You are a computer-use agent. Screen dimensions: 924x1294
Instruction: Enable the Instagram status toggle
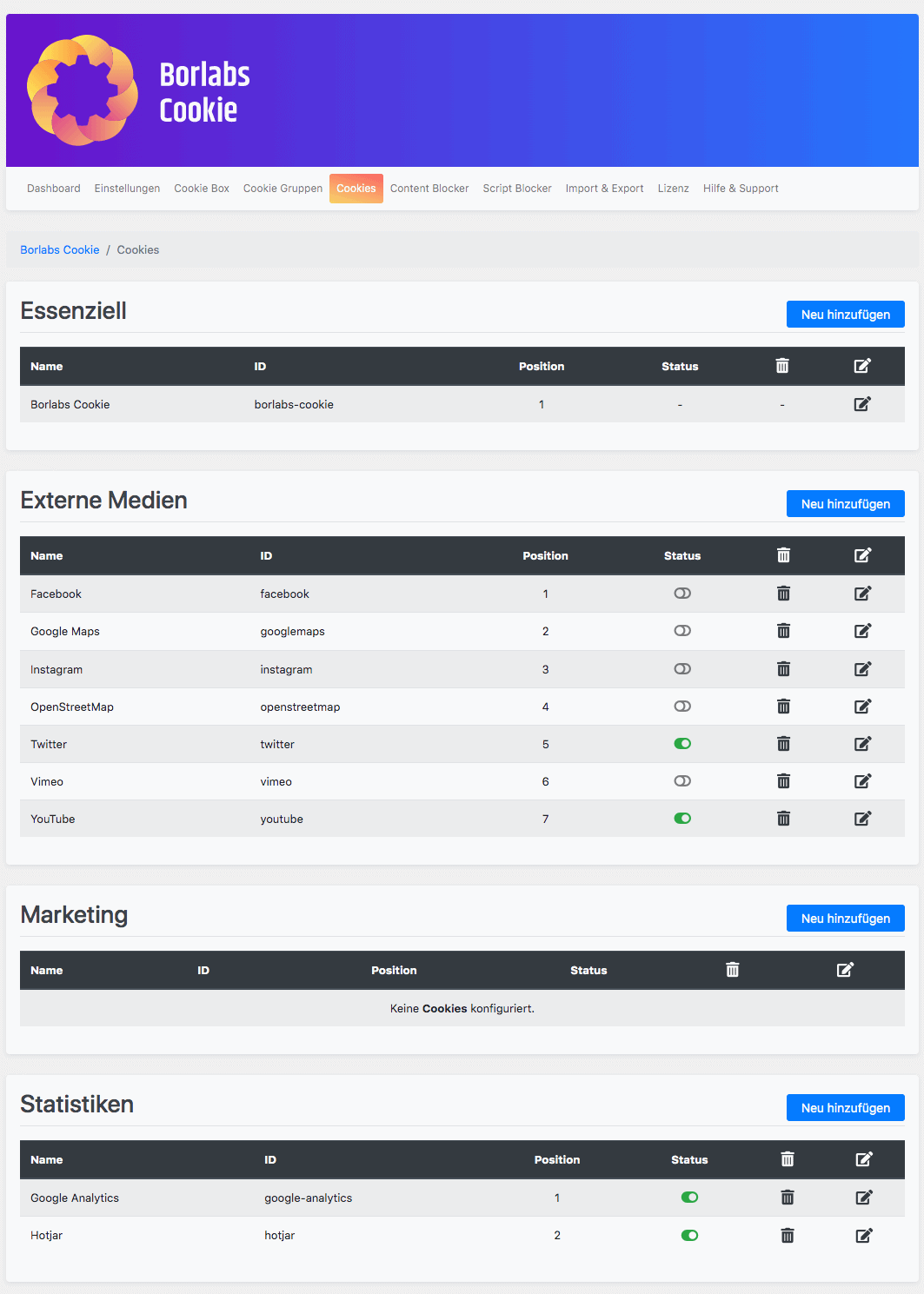[682, 669]
